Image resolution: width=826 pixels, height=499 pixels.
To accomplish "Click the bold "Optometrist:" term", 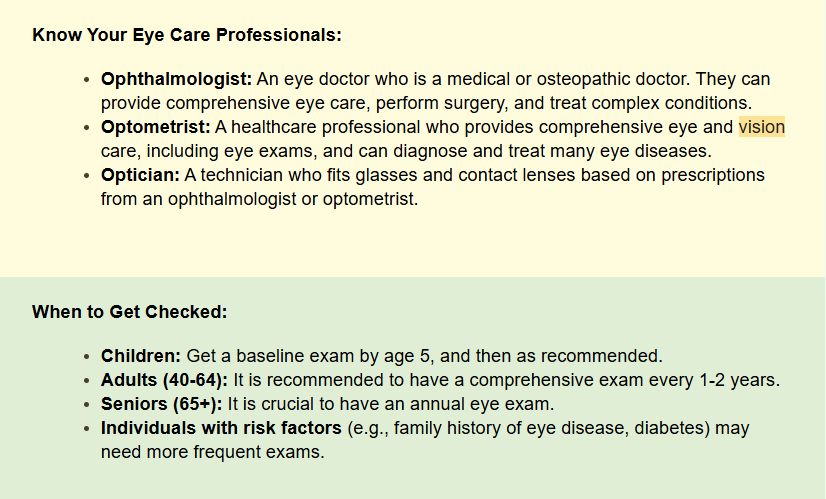I will [156, 127].
